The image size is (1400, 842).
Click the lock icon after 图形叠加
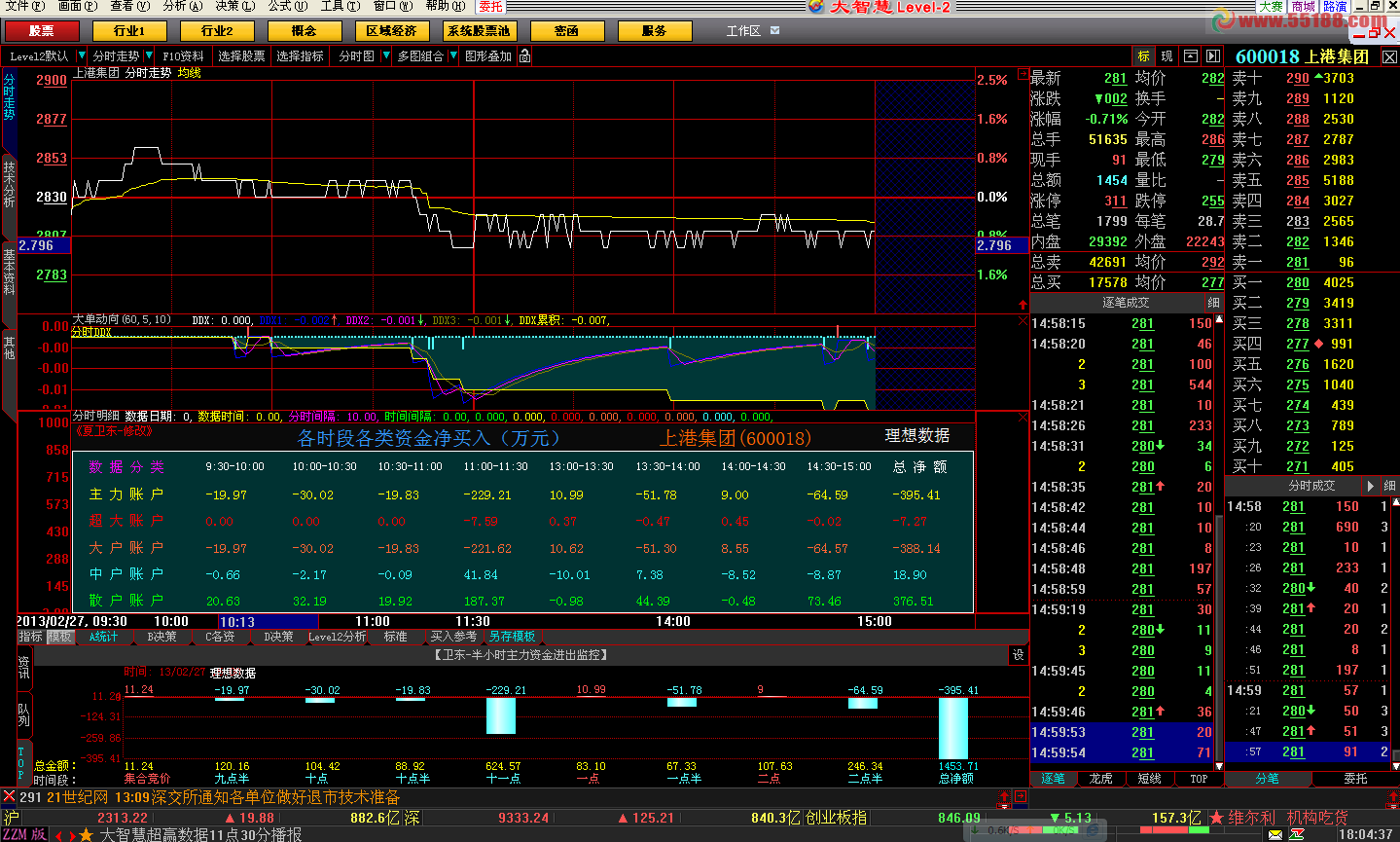click(x=525, y=56)
